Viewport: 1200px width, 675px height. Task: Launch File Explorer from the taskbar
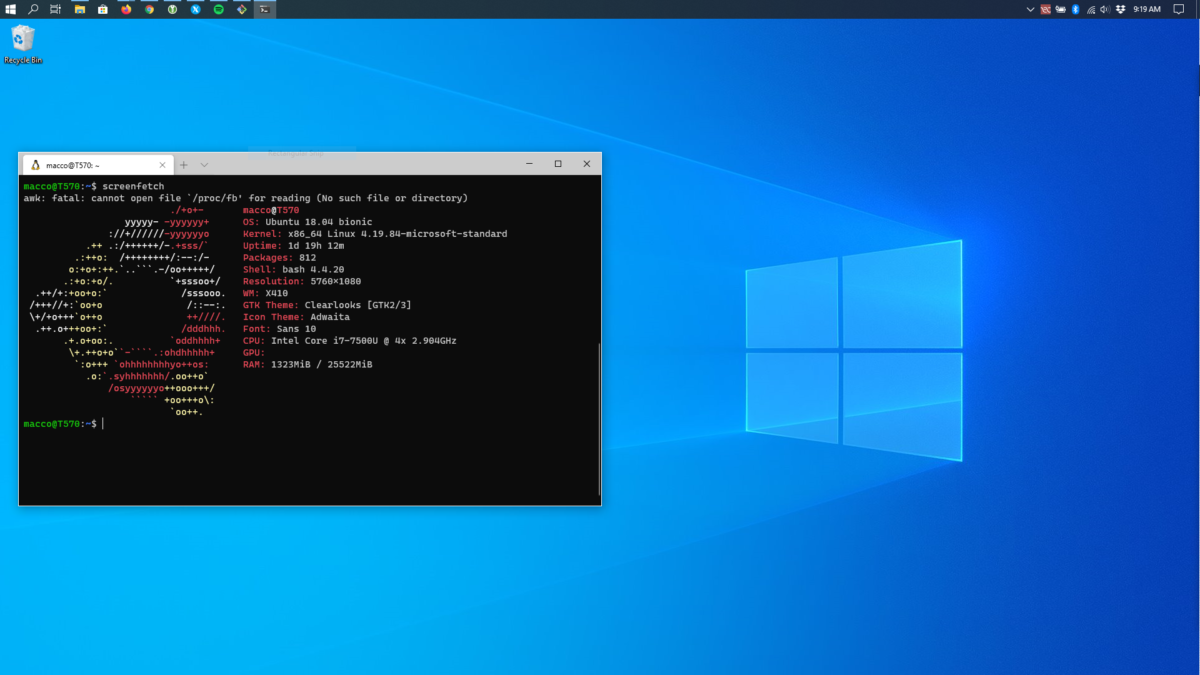(80, 9)
